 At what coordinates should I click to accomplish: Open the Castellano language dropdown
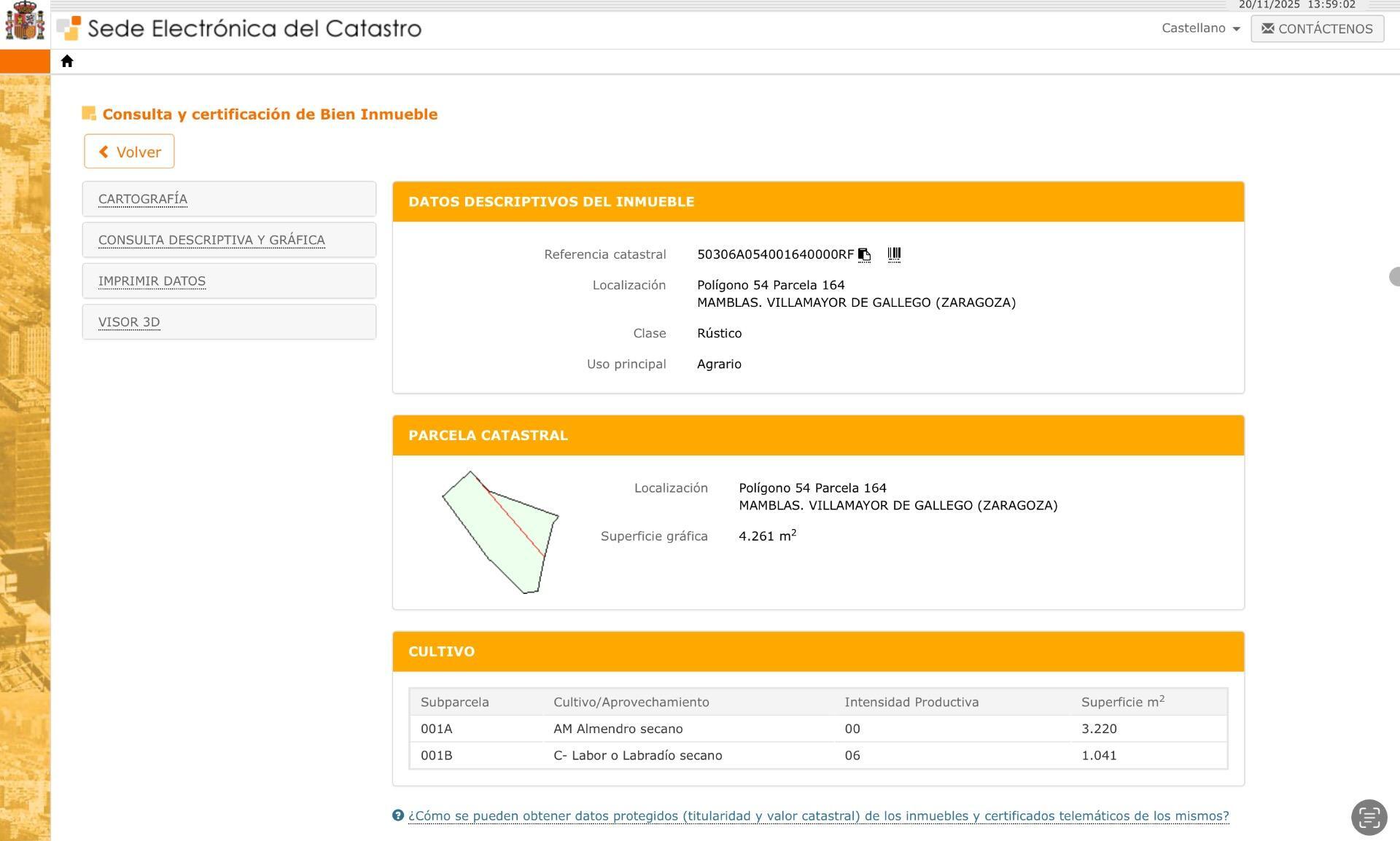[1200, 28]
